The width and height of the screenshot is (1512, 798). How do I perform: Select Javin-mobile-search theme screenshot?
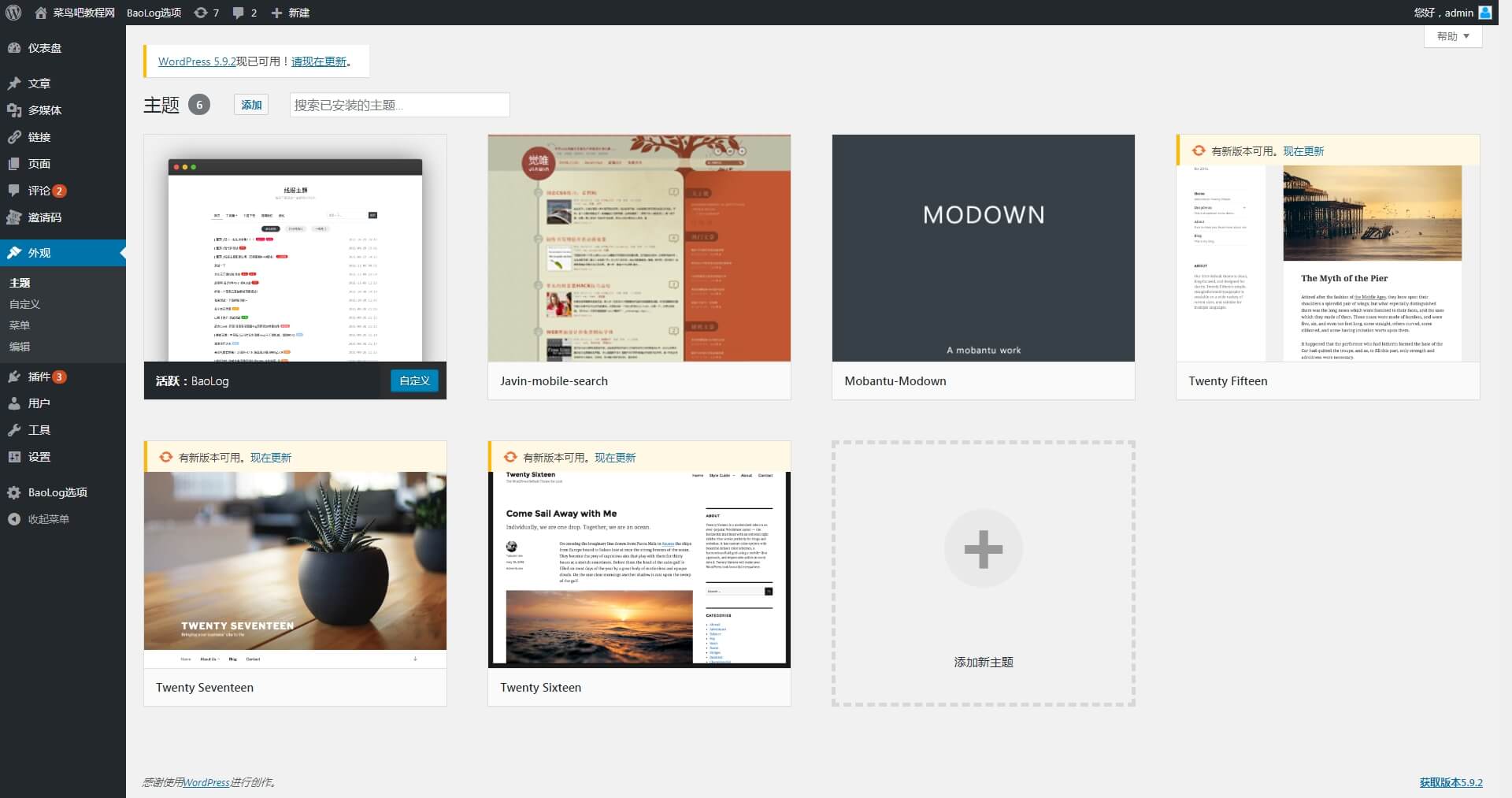click(639, 248)
